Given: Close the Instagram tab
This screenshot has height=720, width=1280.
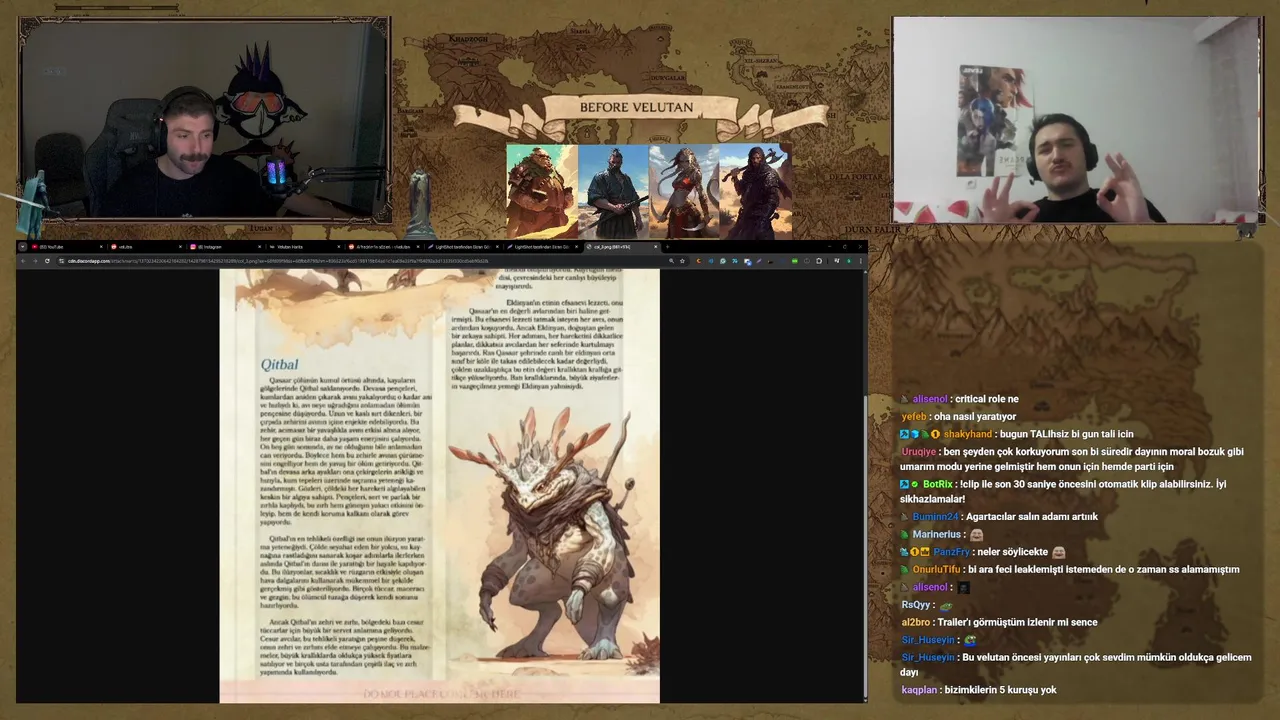Looking at the screenshot, I should pyautogui.click(x=260, y=246).
